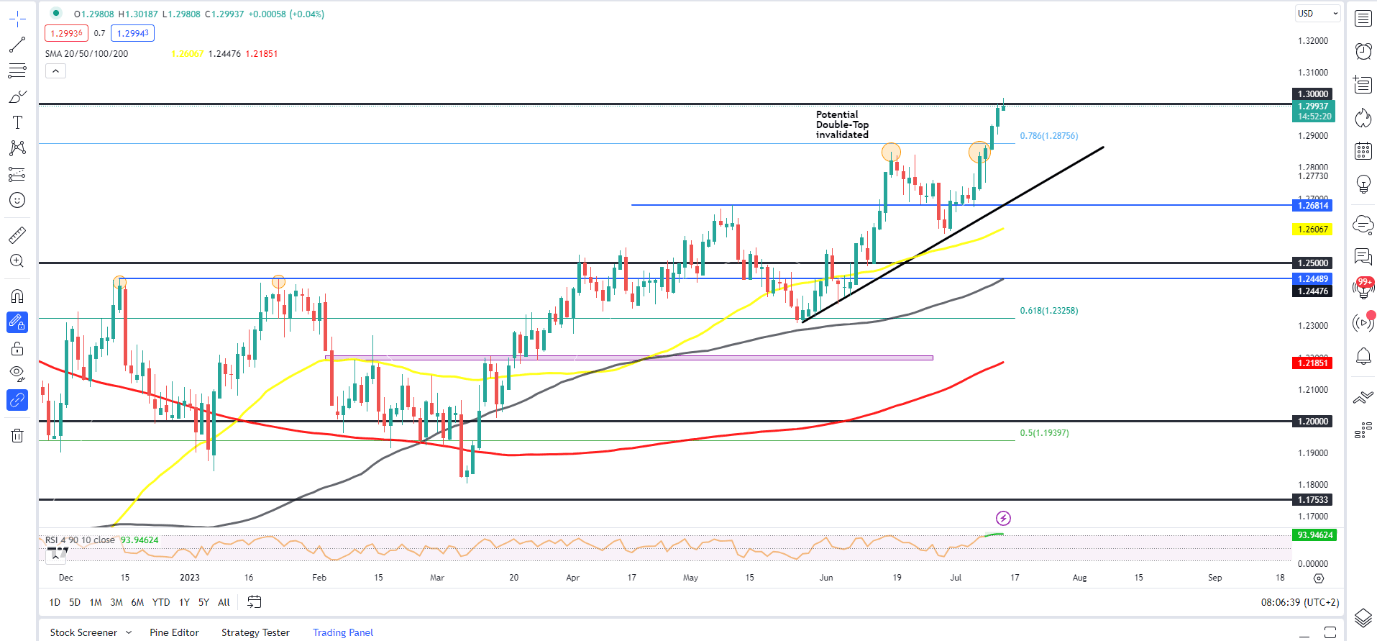Click the blue buy price 1.29943
This screenshot has width=1377, height=641.
pyautogui.click(x=131, y=33)
